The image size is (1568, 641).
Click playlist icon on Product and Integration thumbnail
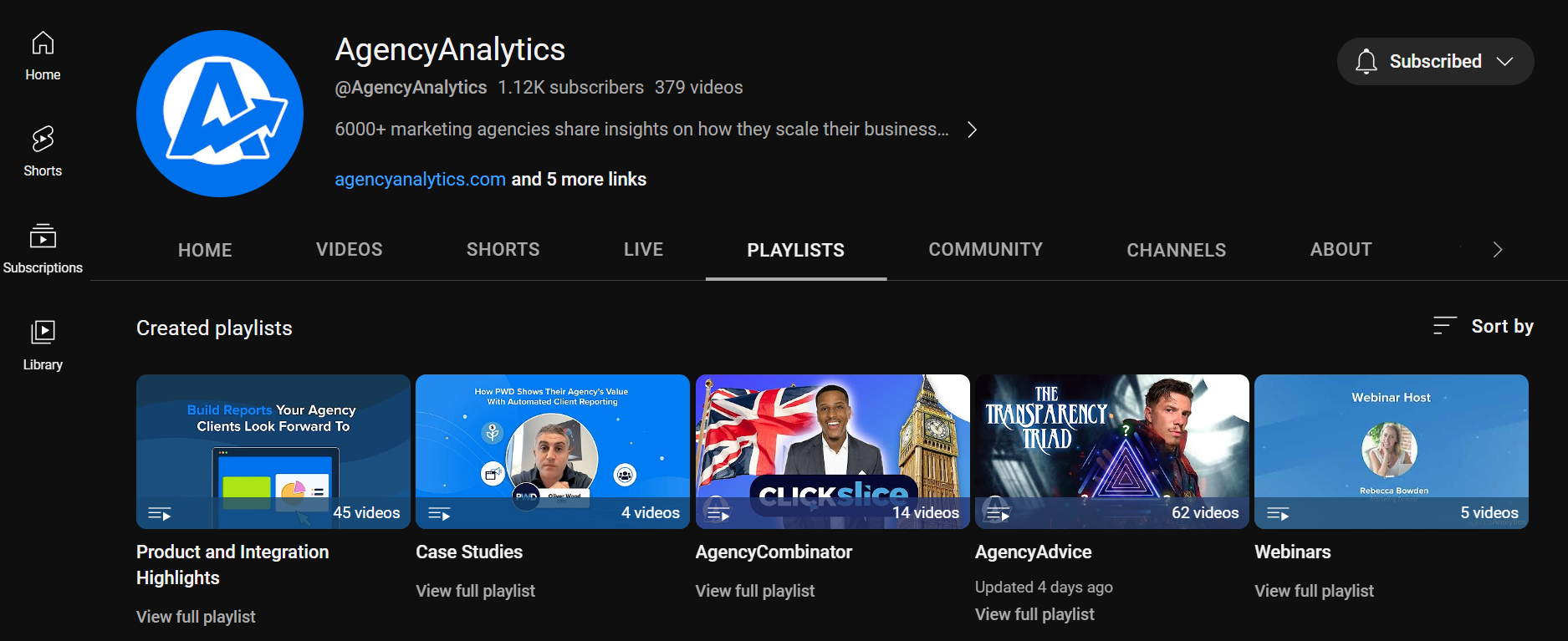160,513
